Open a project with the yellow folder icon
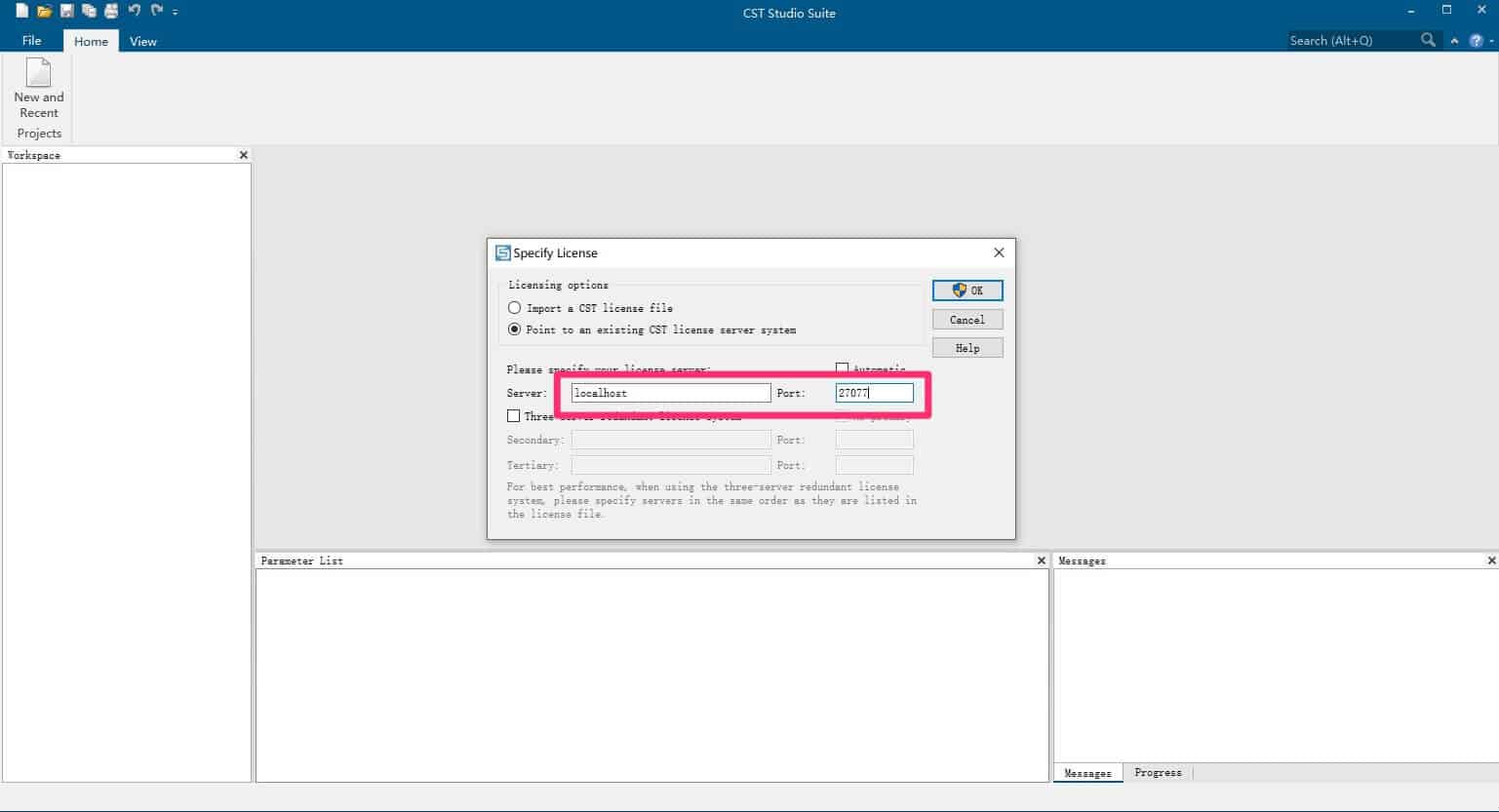The width and height of the screenshot is (1499, 812). pos(44,12)
